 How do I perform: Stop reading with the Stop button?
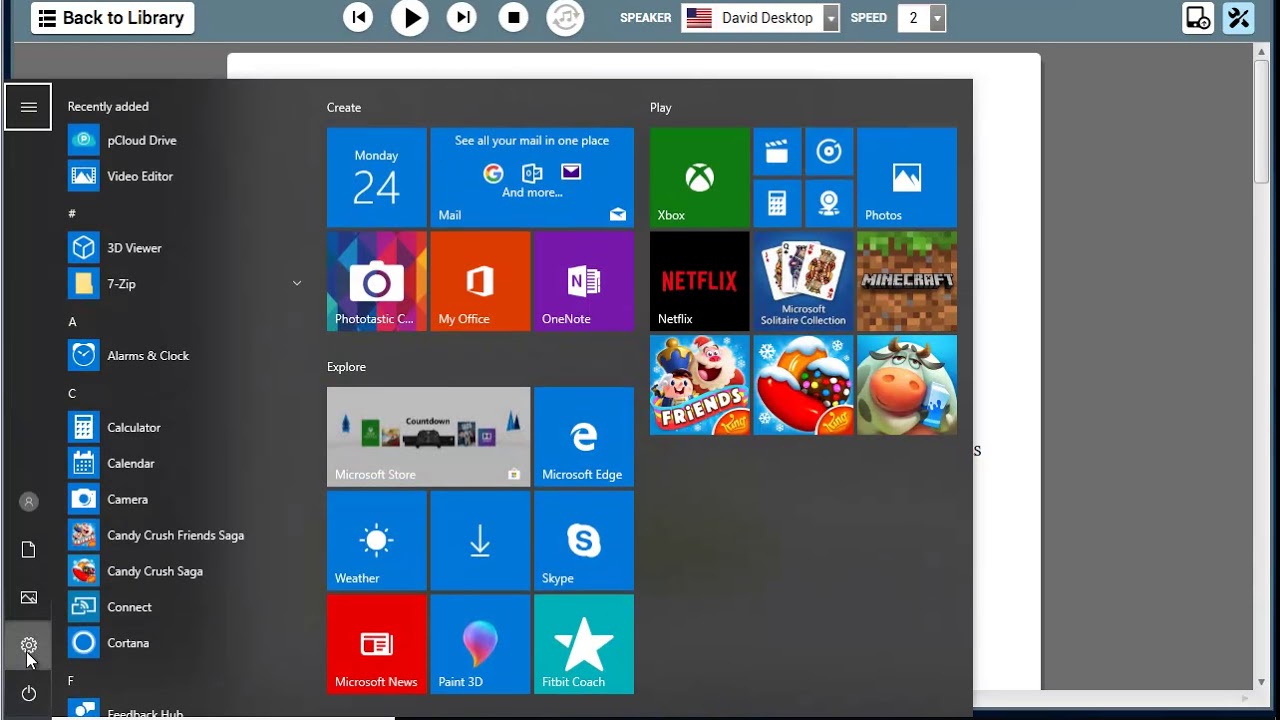pyautogui.click(x=513, y=17)
